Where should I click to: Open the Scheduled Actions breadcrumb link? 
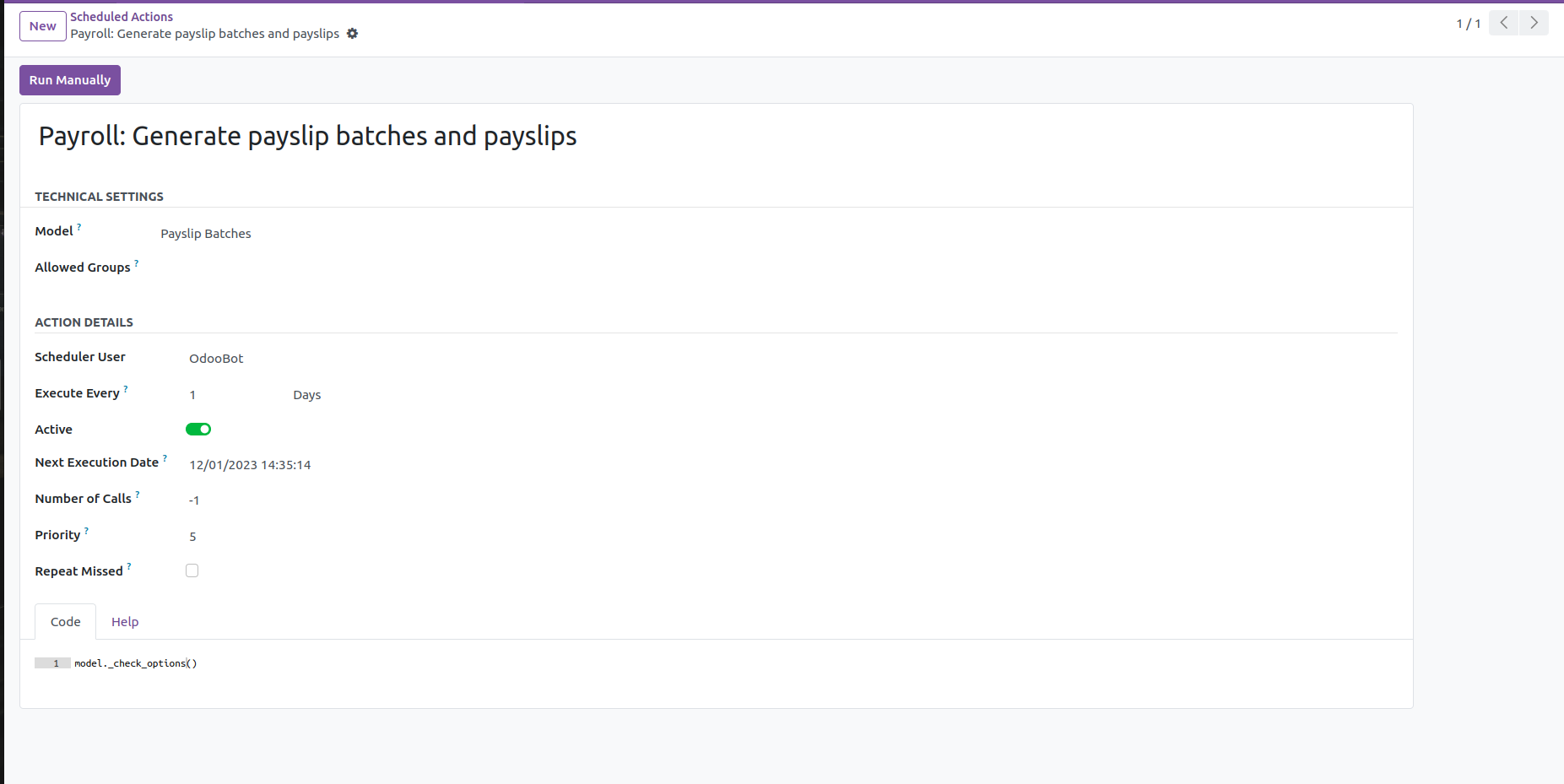(122, 17)
